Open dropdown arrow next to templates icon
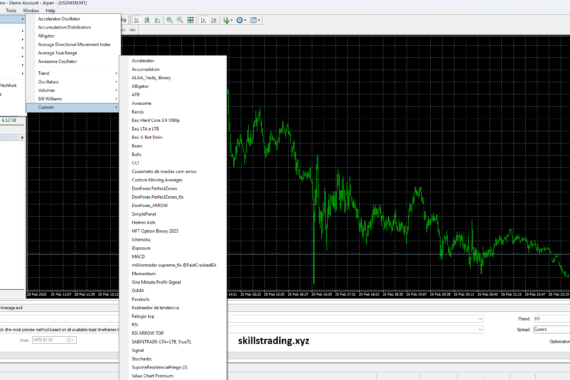570x380 pixels. 259,20
